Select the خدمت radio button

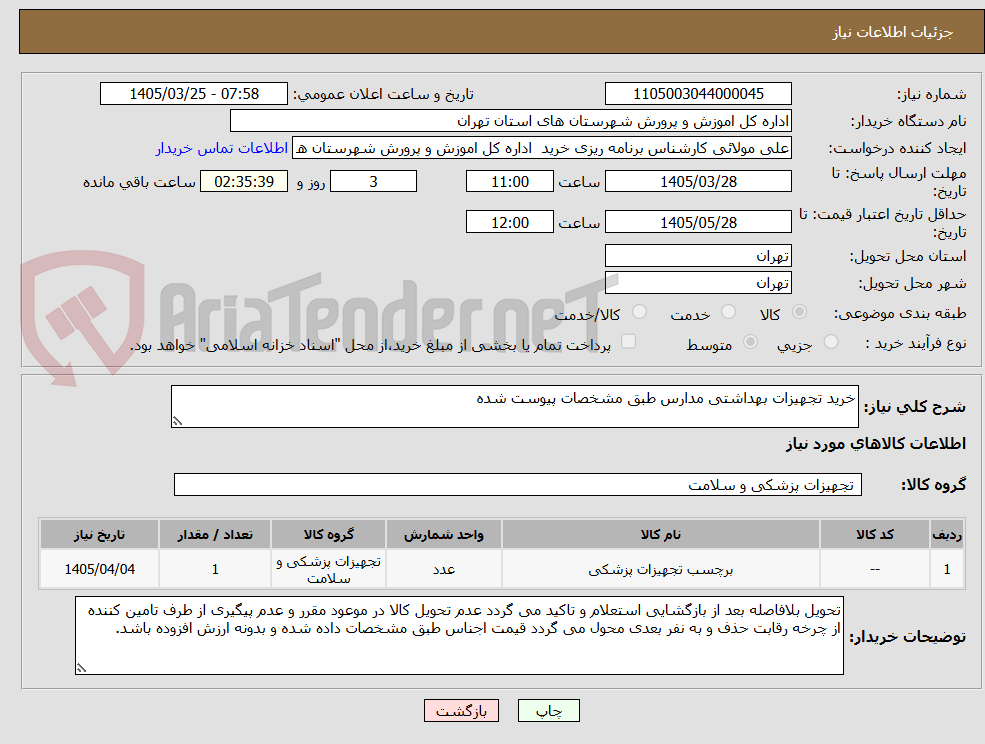click(x=728, y=312)
